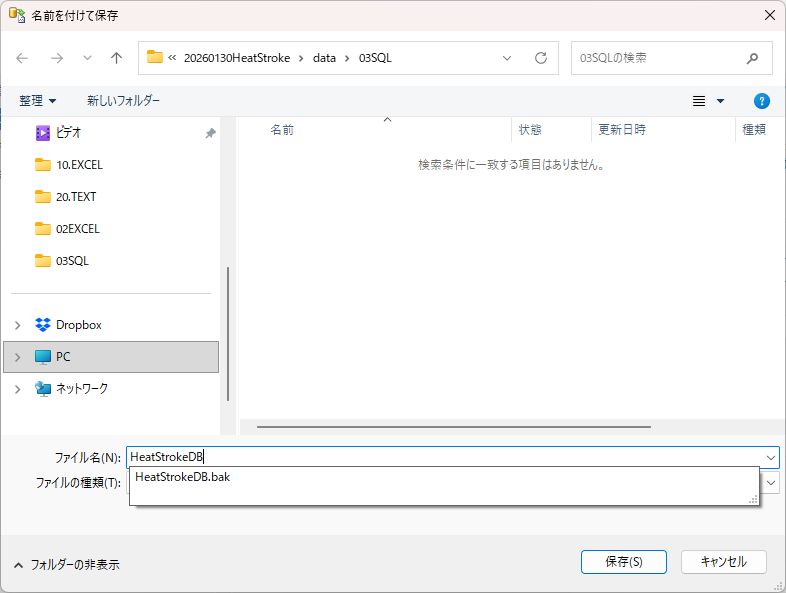Click the Up one level arrow

tap(116, 58)
